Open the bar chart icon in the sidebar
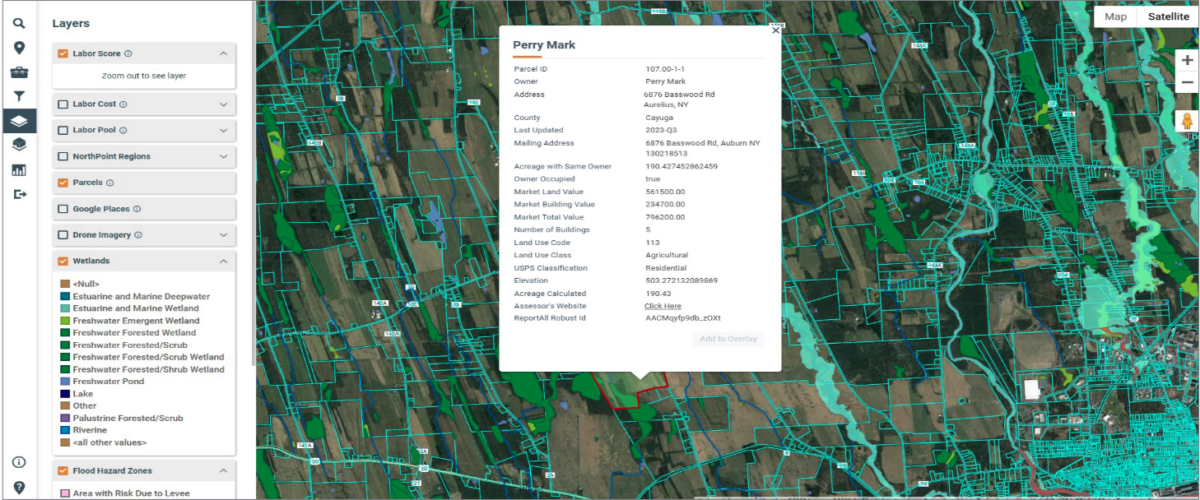Image resolution: width=1200 pixels, height=500 pixels. (x=18, y=169)
